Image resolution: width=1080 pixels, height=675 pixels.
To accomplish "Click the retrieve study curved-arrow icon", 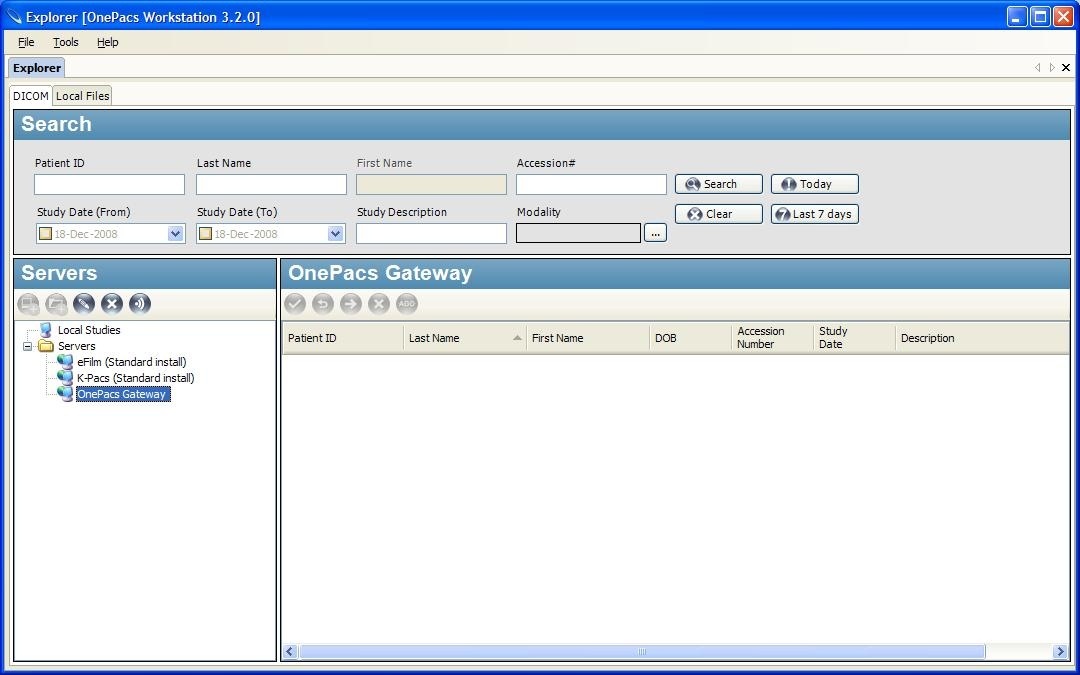I will tap(323, 304).
